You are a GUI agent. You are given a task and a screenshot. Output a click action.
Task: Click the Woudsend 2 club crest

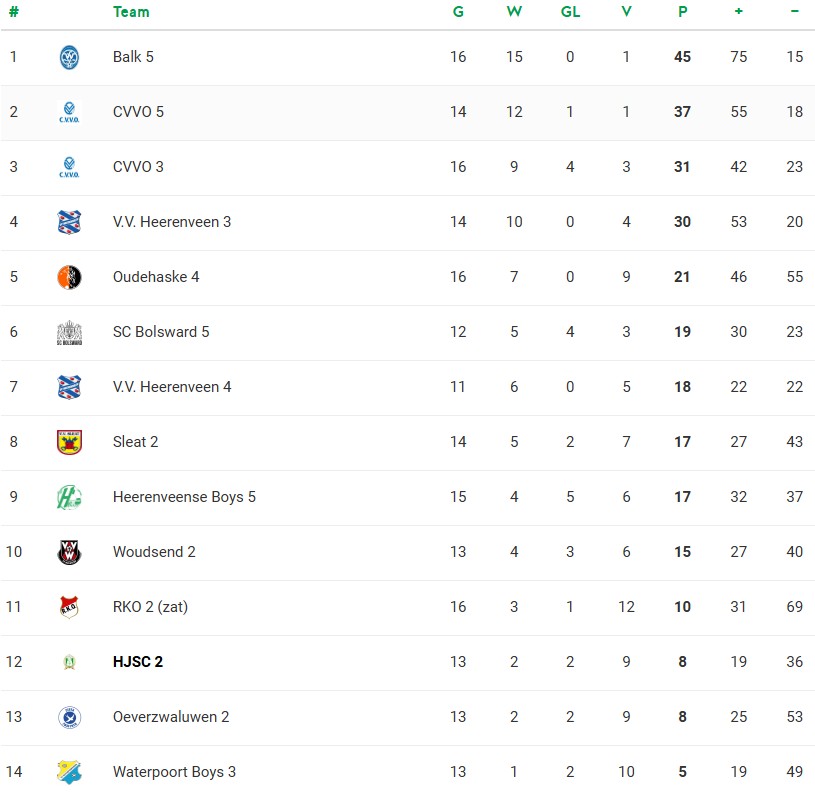coord(69,552)
